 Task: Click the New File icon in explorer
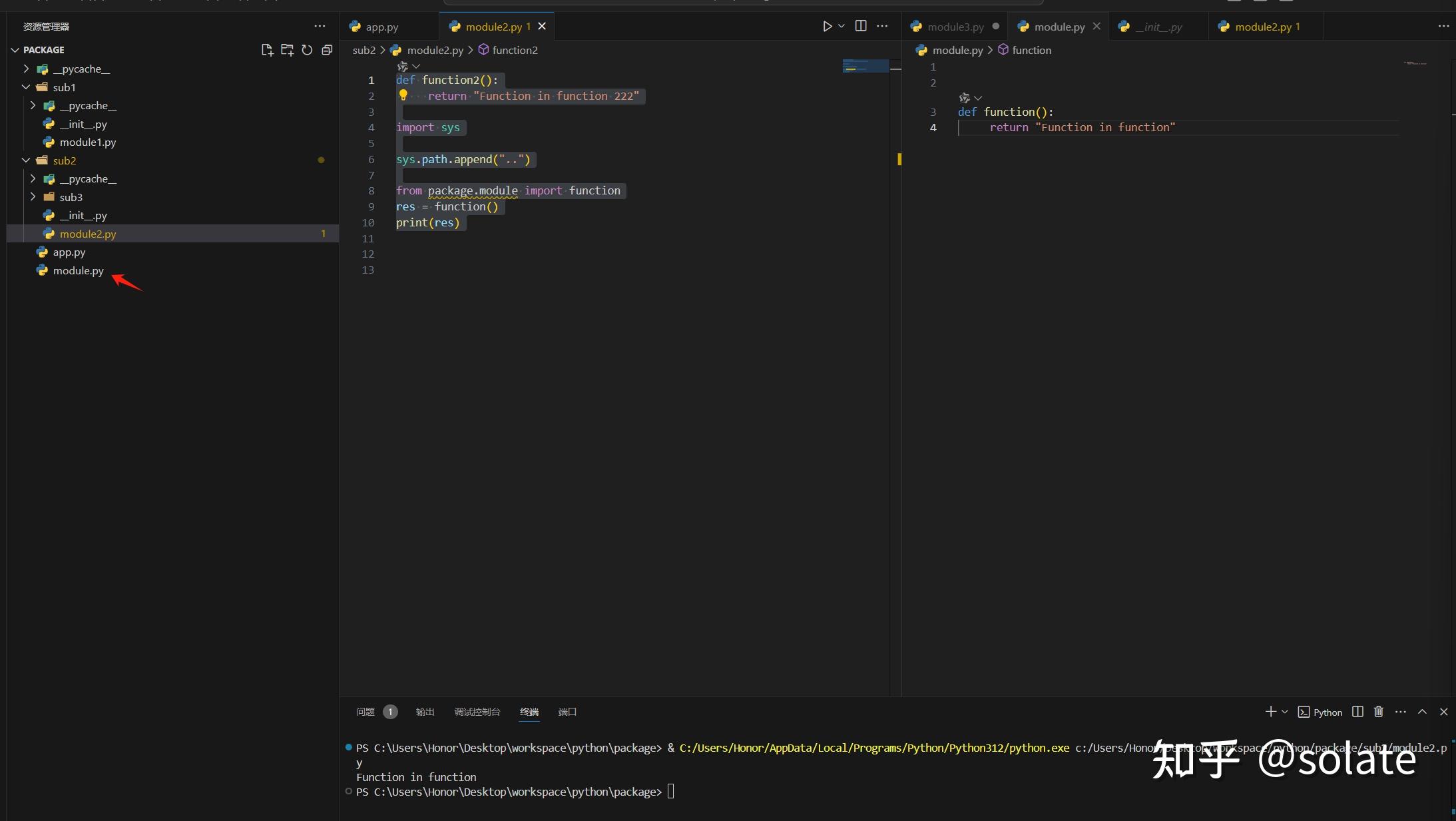(267, 50)
